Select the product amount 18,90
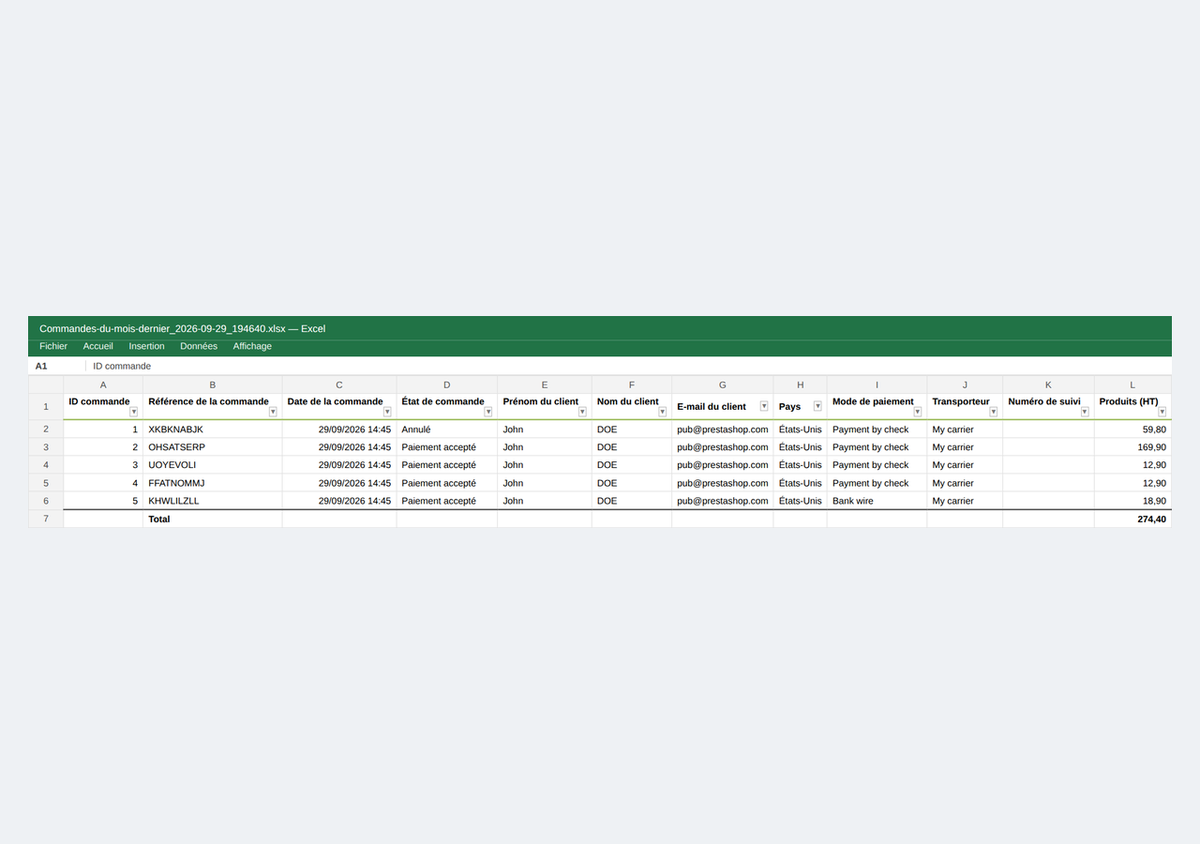 pyautogui.click(x=1132, y=501)
